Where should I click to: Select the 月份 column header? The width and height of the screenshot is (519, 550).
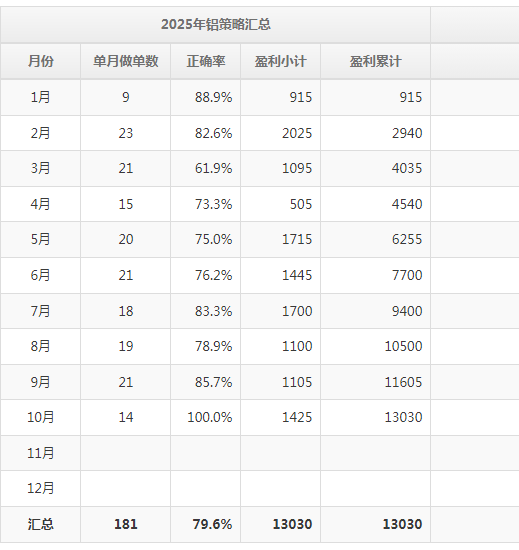[40, 61]
